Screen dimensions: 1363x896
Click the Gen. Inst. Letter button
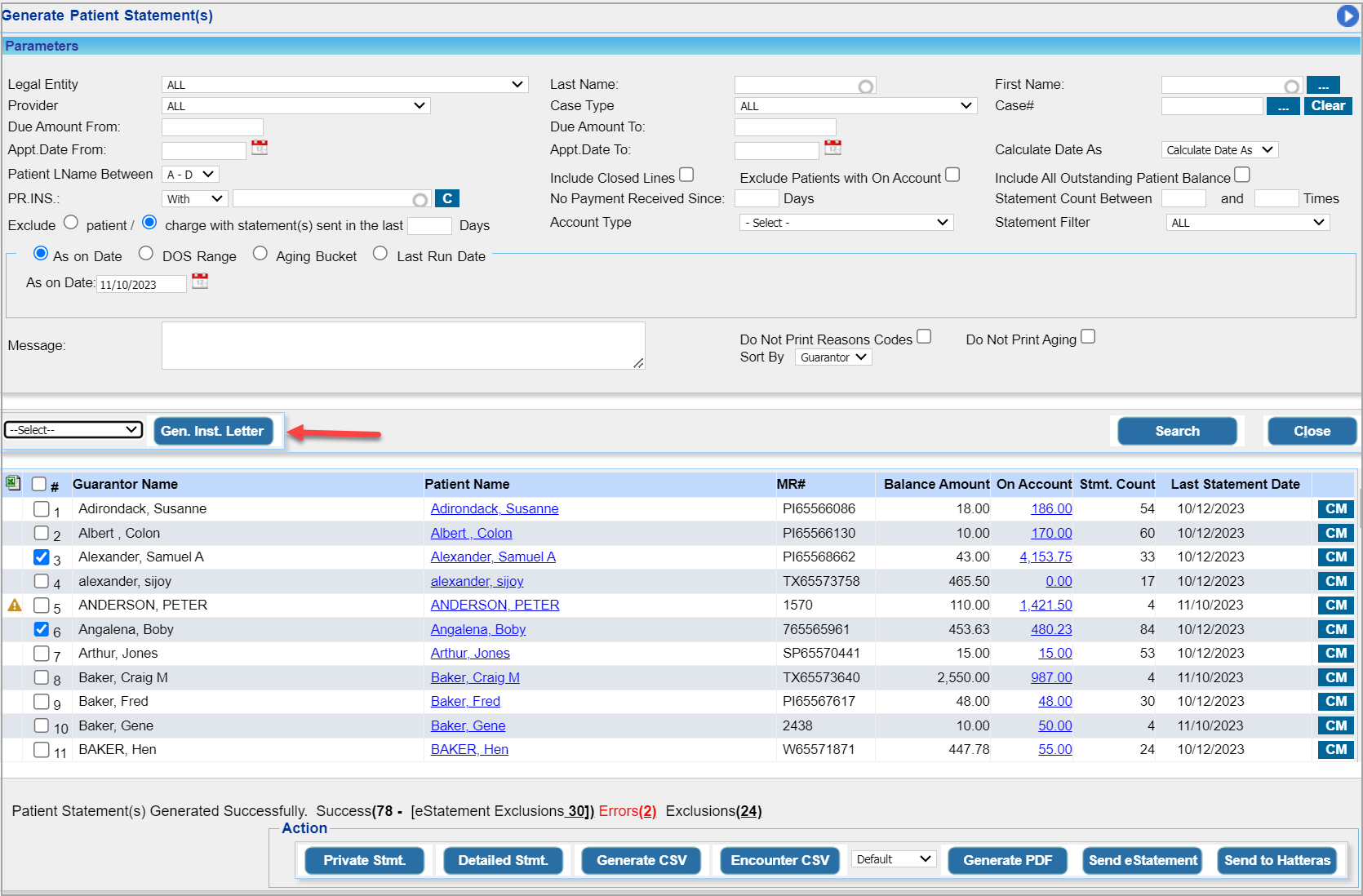coord(212,431)
